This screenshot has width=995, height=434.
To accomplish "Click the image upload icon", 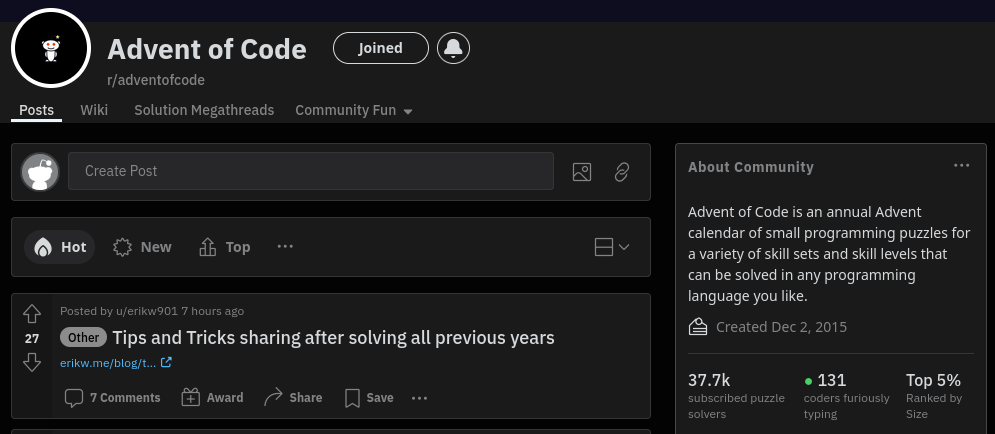I will pos(582,171).
